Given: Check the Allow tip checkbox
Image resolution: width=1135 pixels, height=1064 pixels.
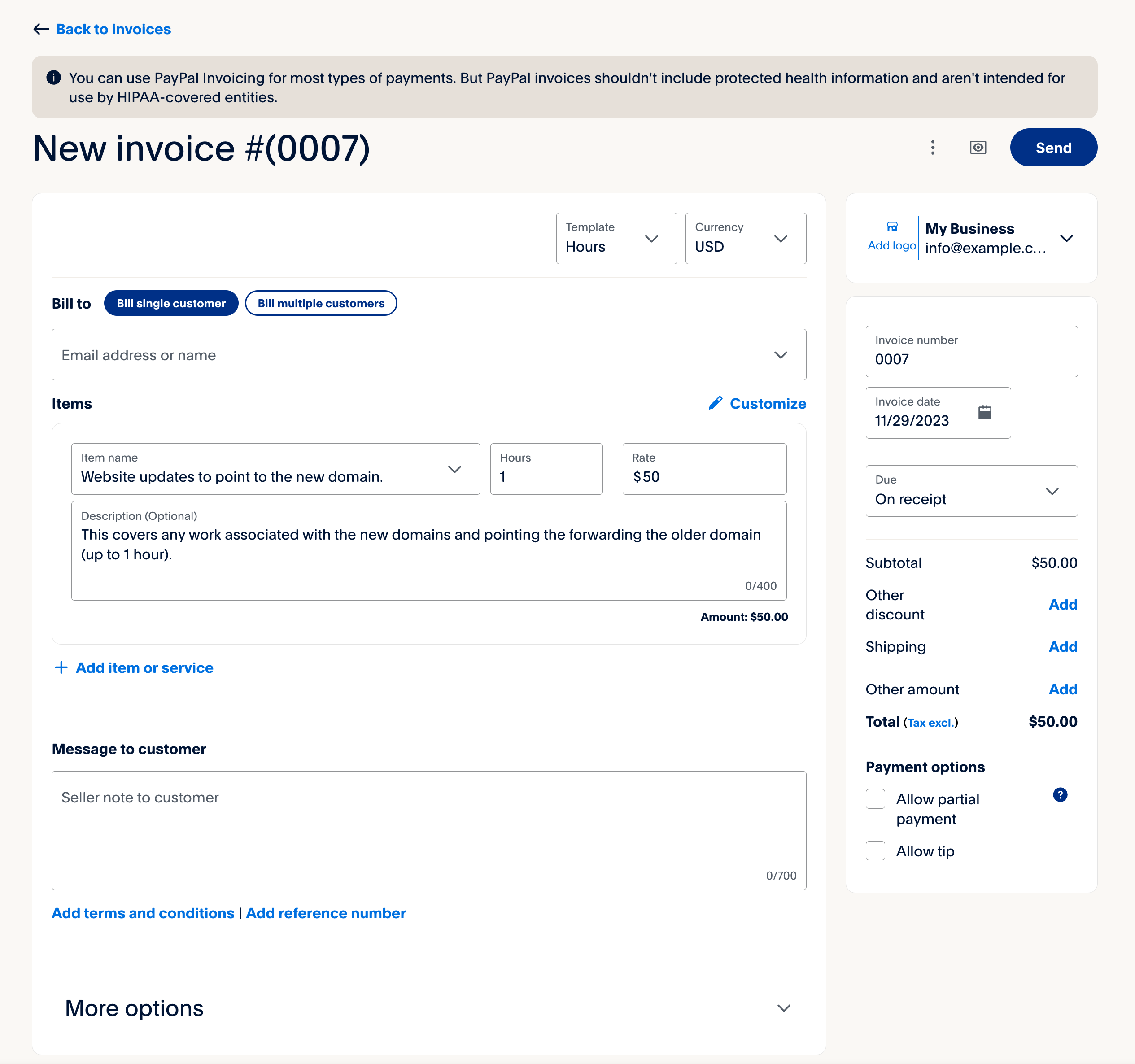Looking at the screenshot, I should [875, 850].
